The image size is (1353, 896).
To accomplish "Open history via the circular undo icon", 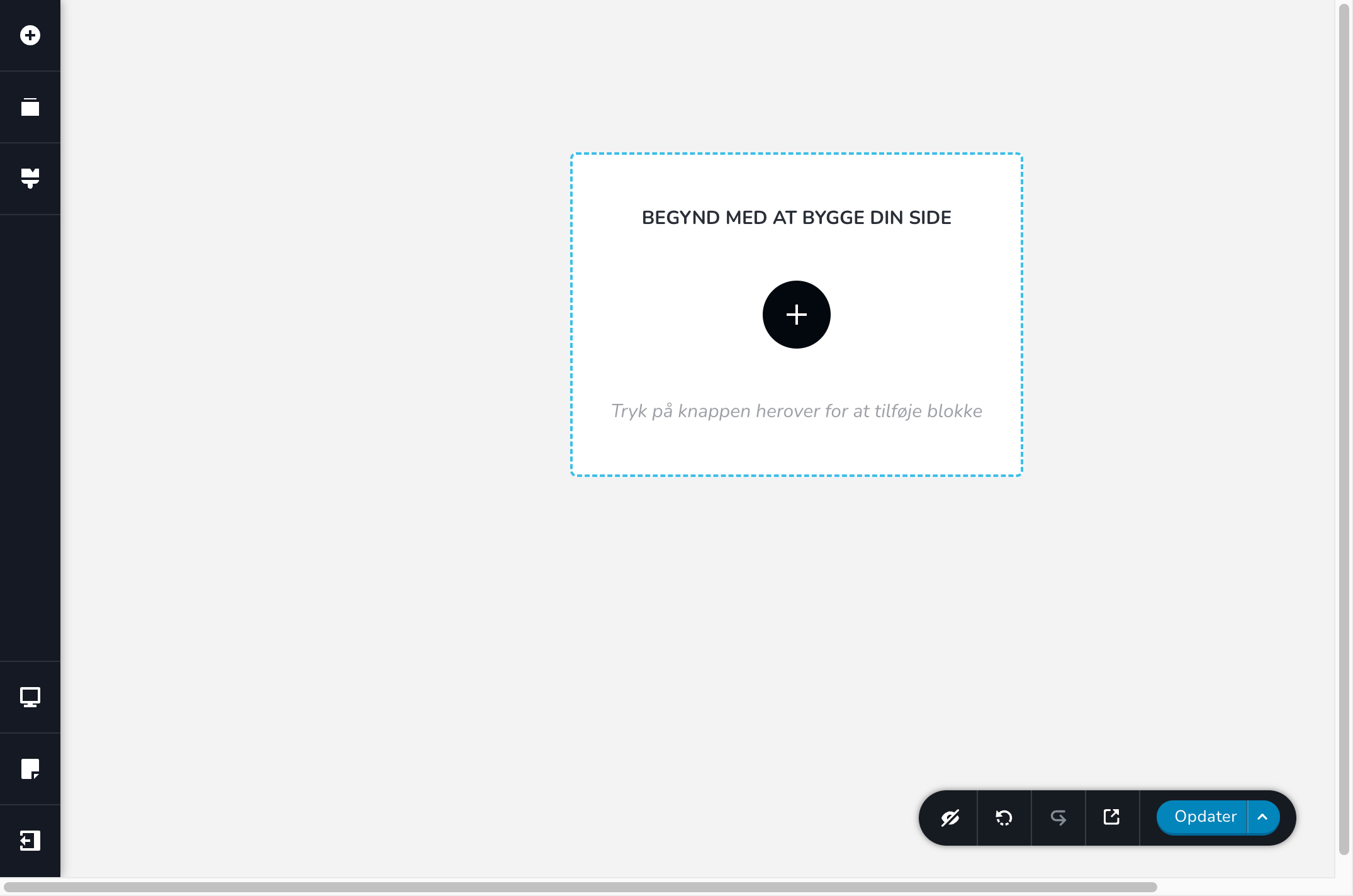I will click(1004, 818).
